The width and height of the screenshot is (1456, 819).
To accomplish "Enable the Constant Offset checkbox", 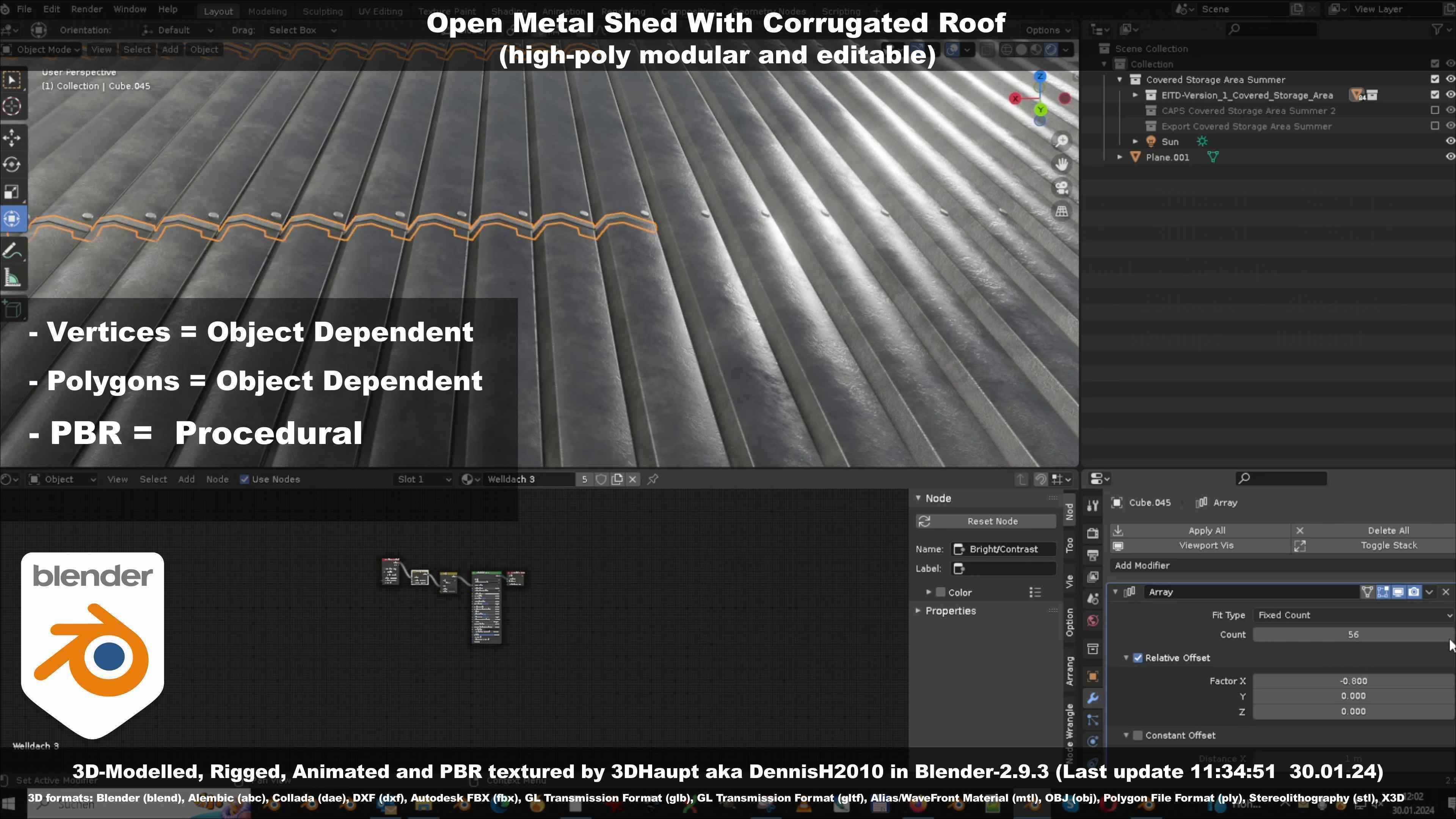I will (x=1138, y=735).
